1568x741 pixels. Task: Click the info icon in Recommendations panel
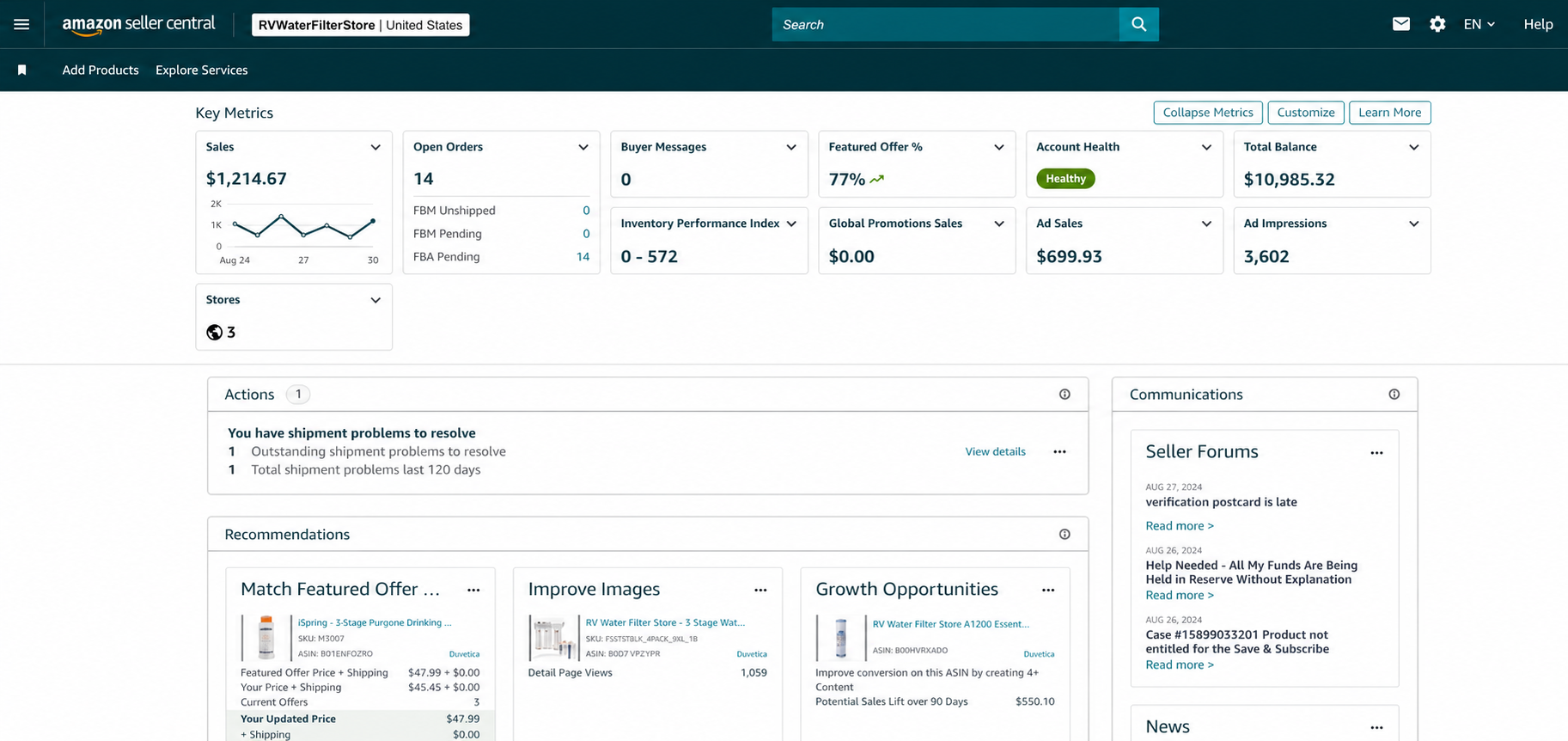(1065, 534)
